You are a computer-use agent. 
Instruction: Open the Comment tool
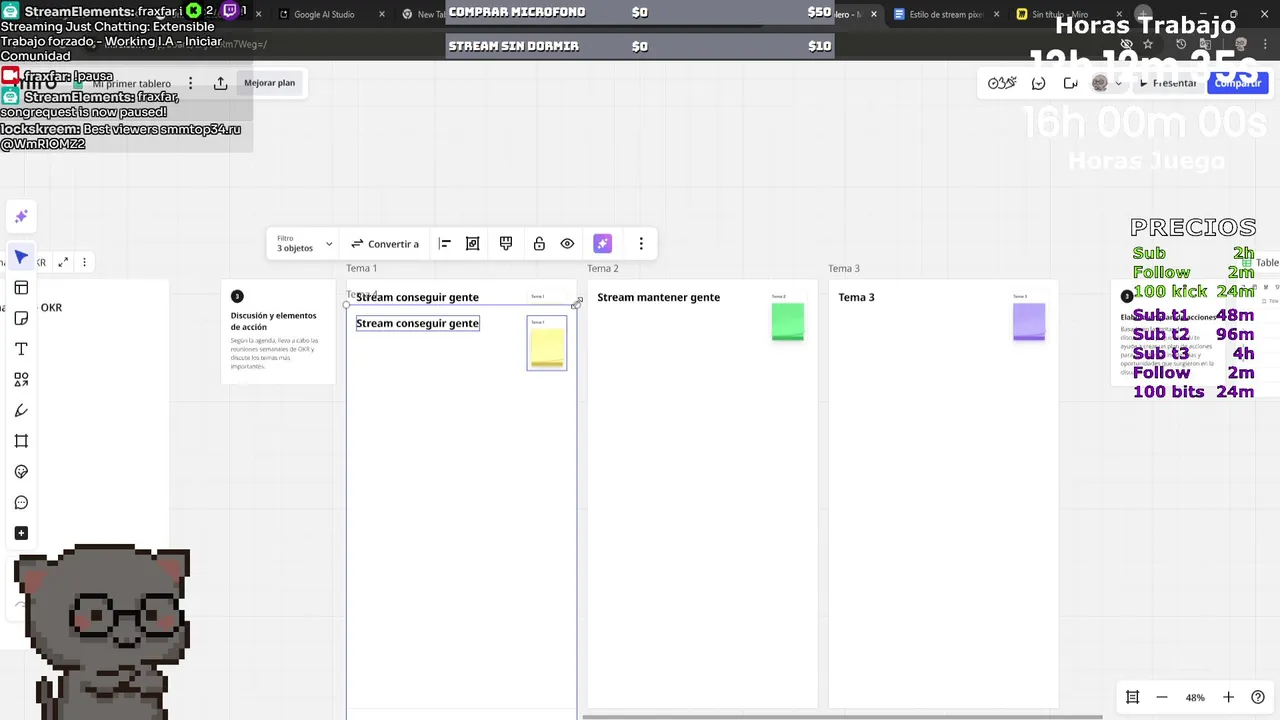(21, 502)
